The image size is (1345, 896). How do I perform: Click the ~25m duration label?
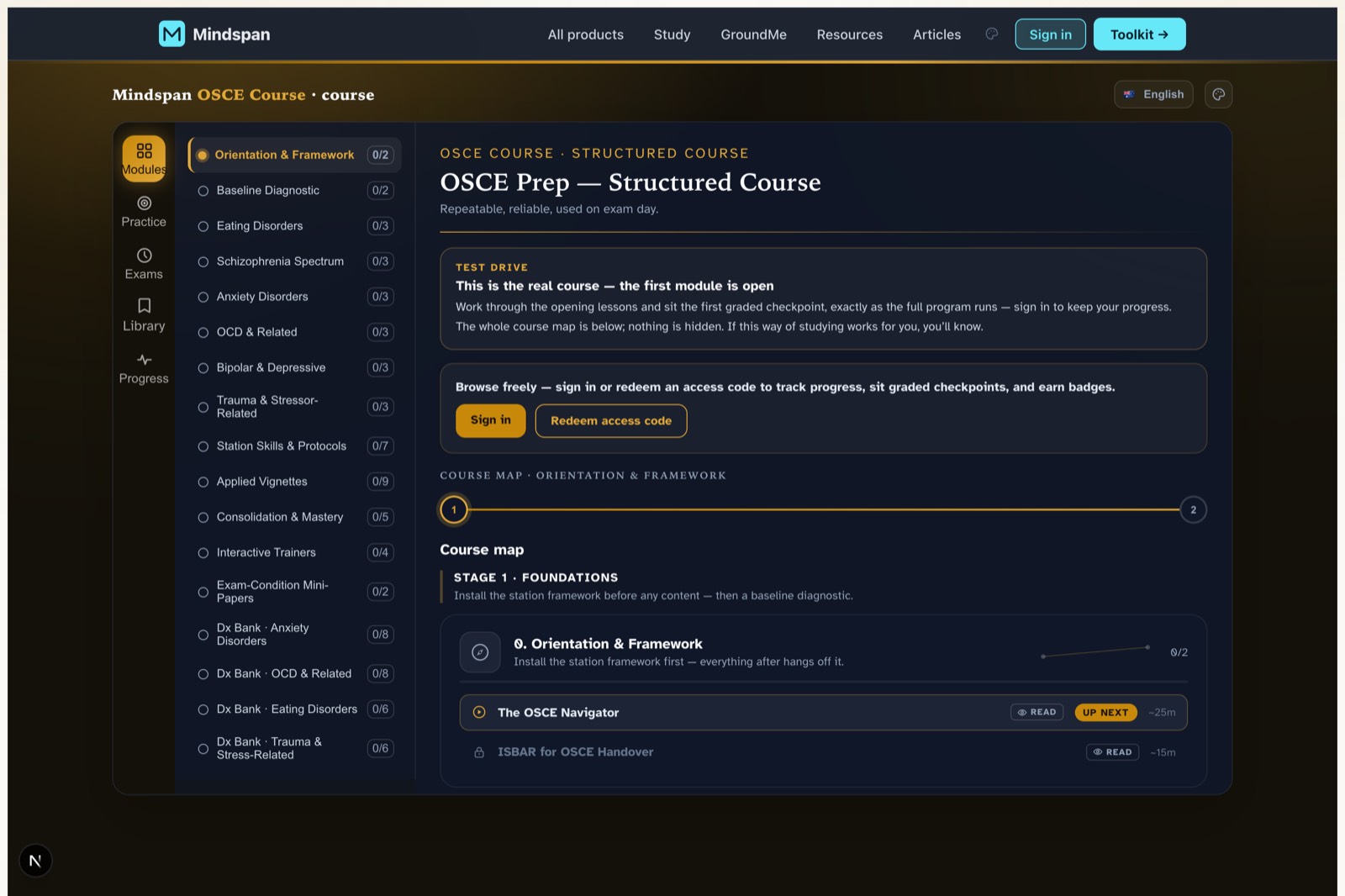(1162, 712)
